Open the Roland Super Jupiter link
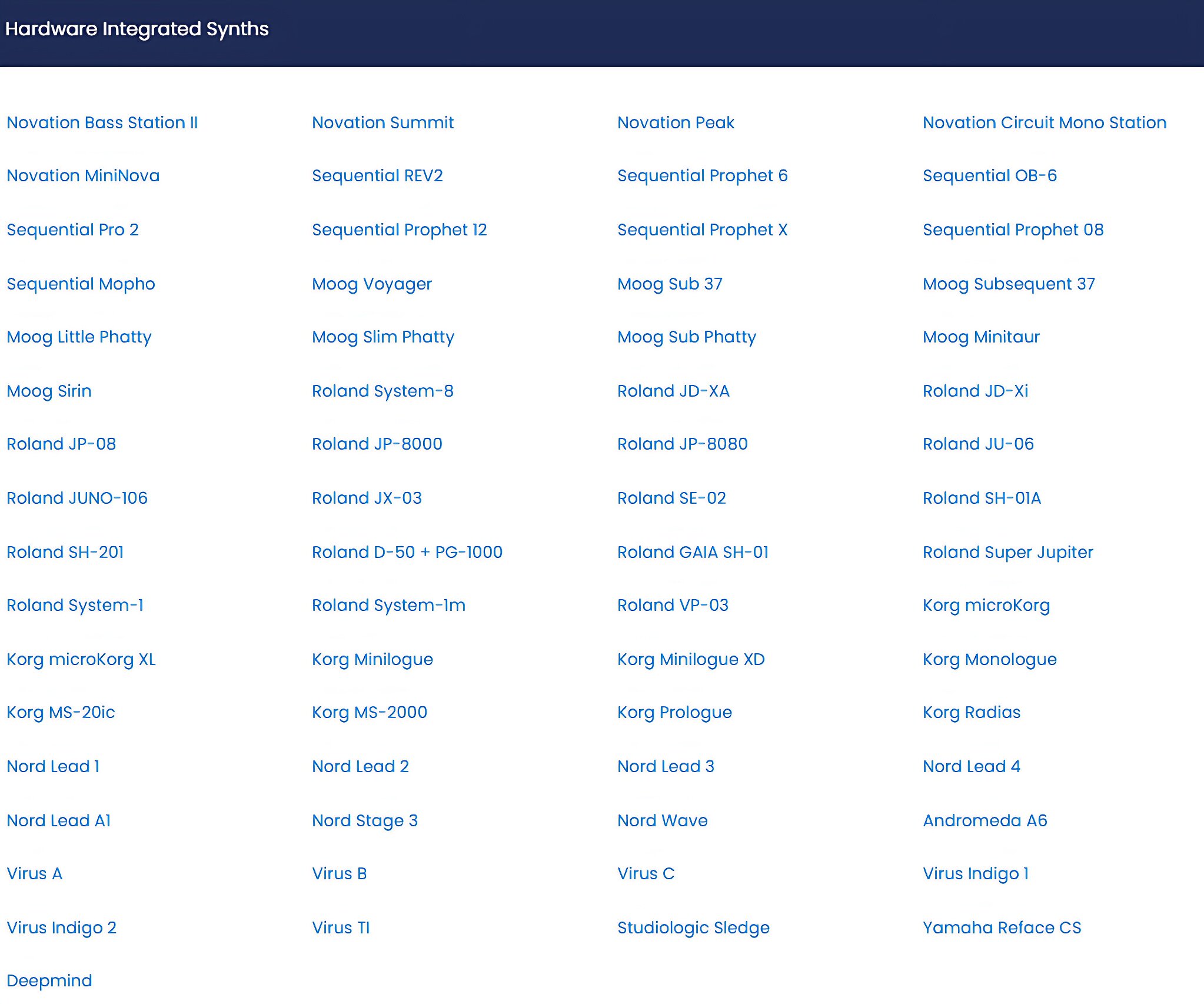1204x1004 pixels. pyautogui.click(x=1007, y=552)
